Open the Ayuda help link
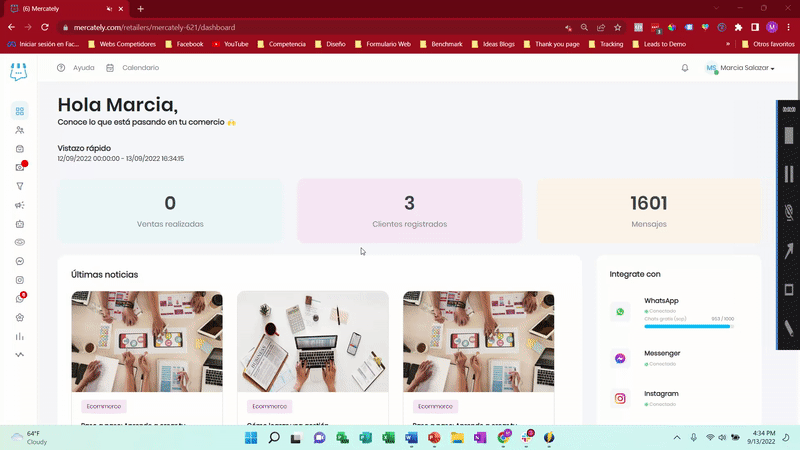Screen dimensions: 800x450 (76, 68)
